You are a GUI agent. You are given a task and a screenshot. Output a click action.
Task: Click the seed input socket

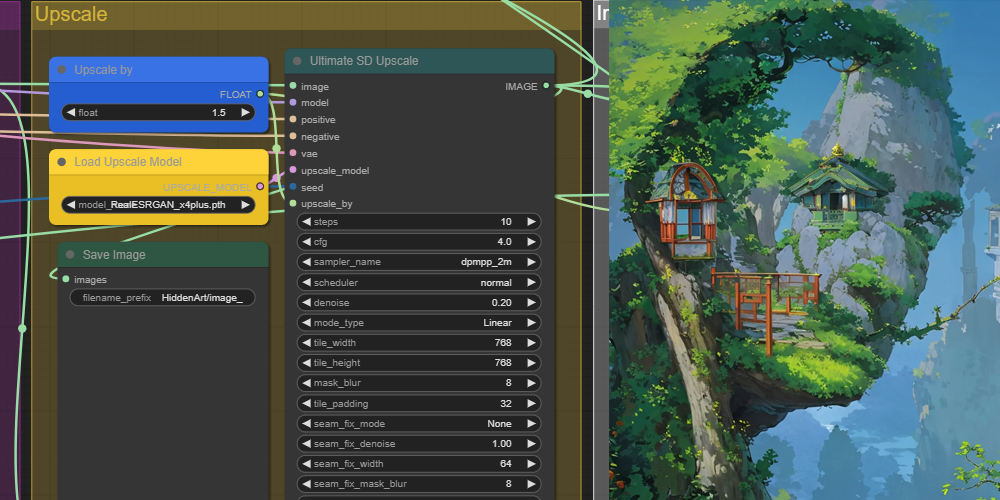293,188
